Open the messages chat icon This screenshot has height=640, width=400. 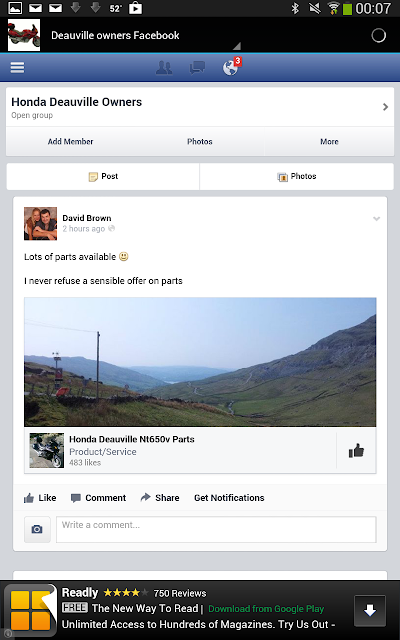coord(197,68)
